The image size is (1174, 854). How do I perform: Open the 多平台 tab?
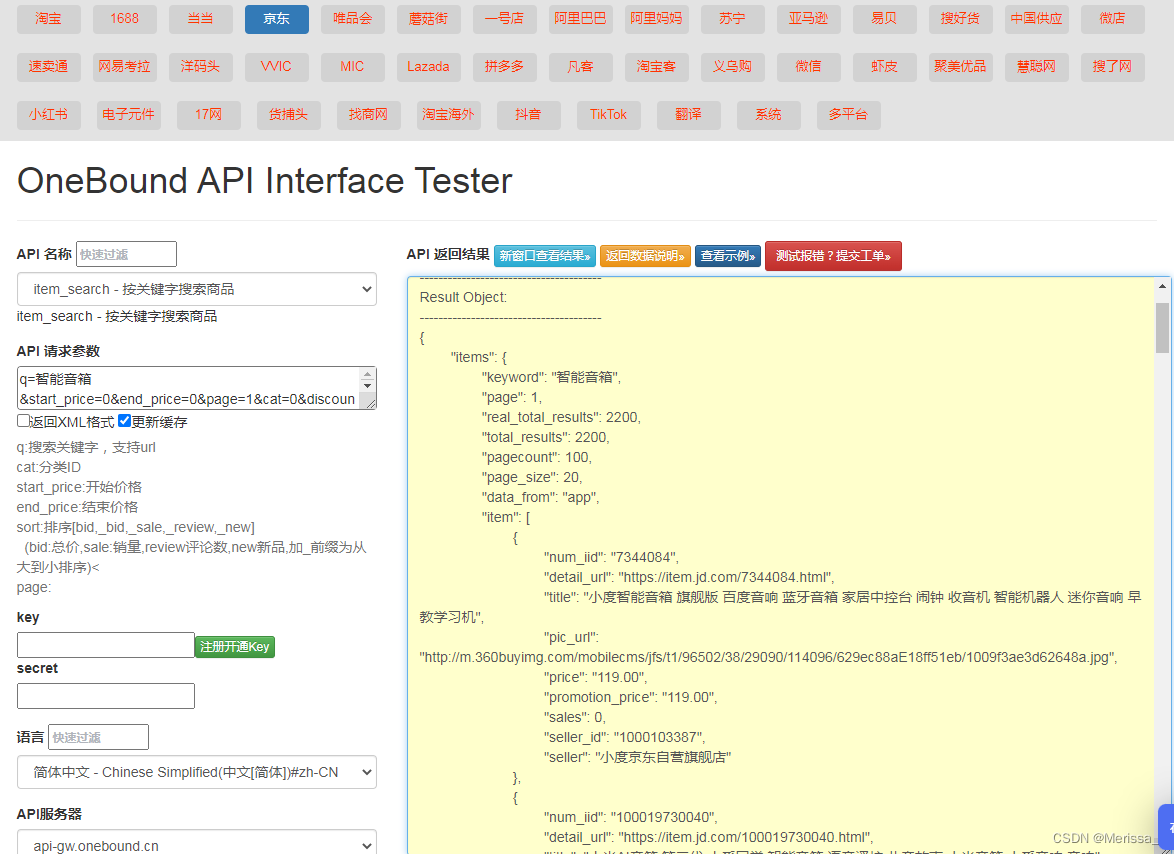point(849,115)
